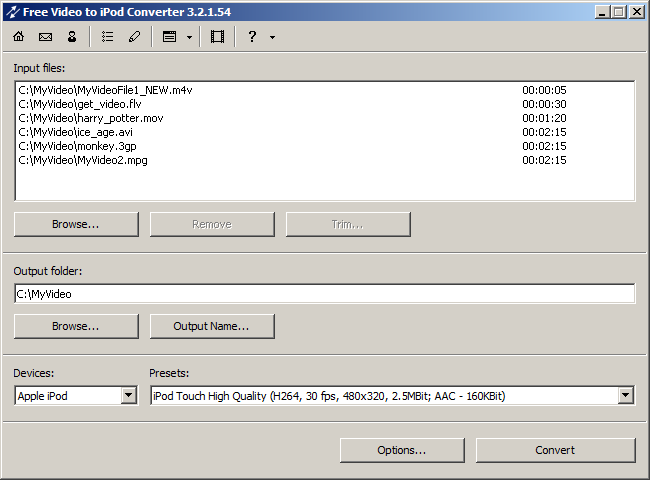This screenshot has width=650, height=480.
Task: Click the question mark help icon
Action: (252, 37)
